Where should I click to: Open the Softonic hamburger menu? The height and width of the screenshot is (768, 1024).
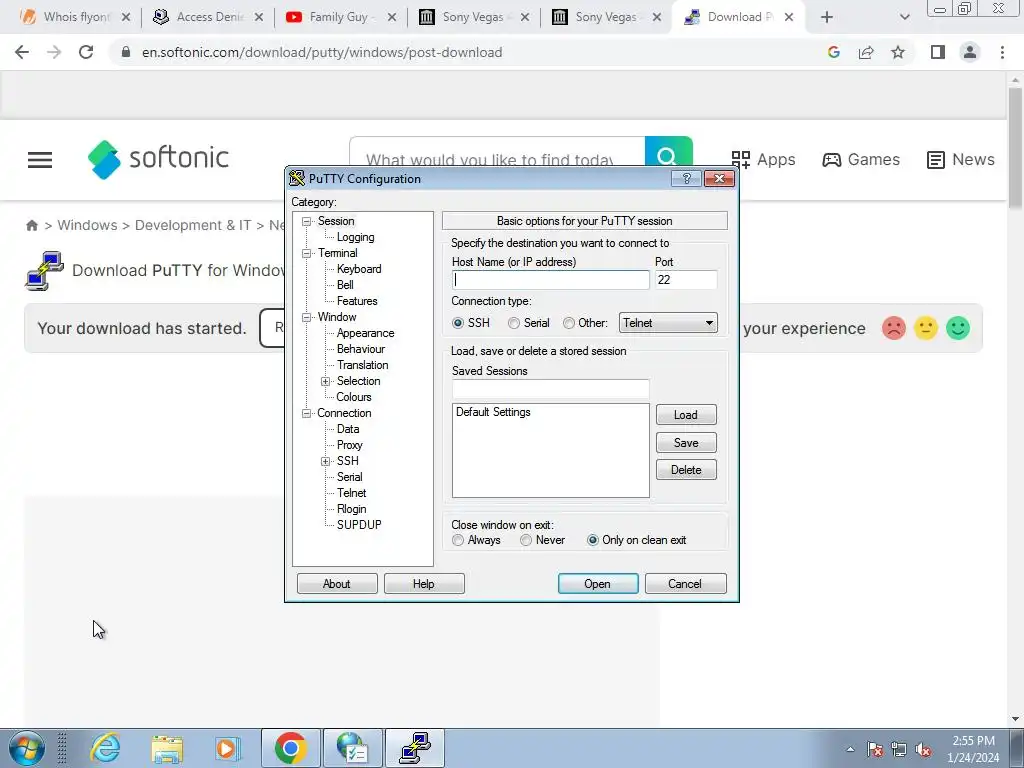point(40,159)
